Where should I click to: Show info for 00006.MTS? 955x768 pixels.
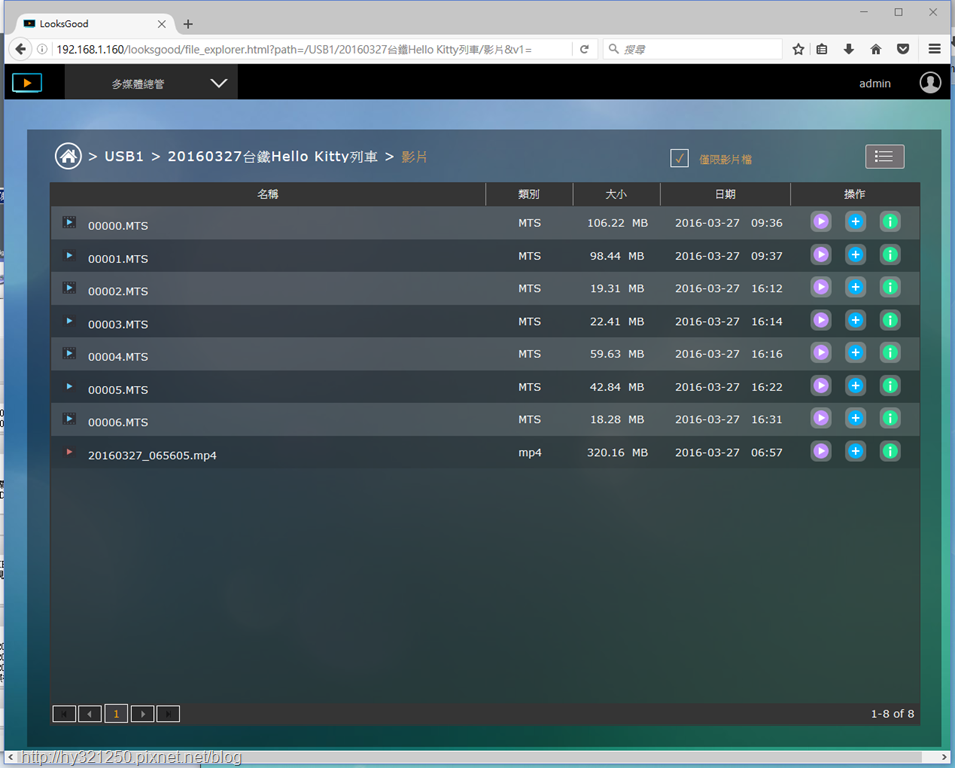click(890, 418)
